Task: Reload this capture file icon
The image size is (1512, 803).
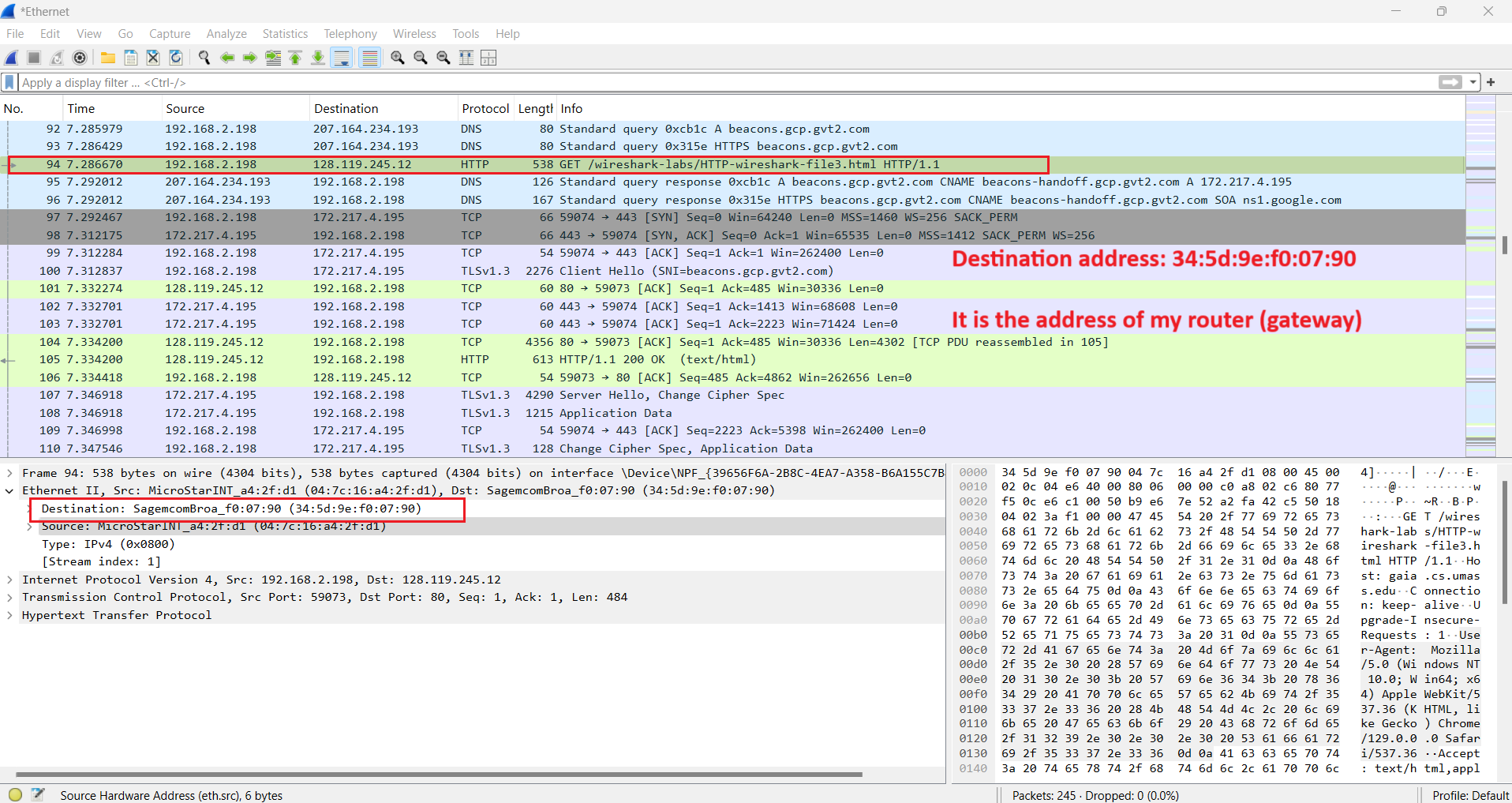Action: 176,58
